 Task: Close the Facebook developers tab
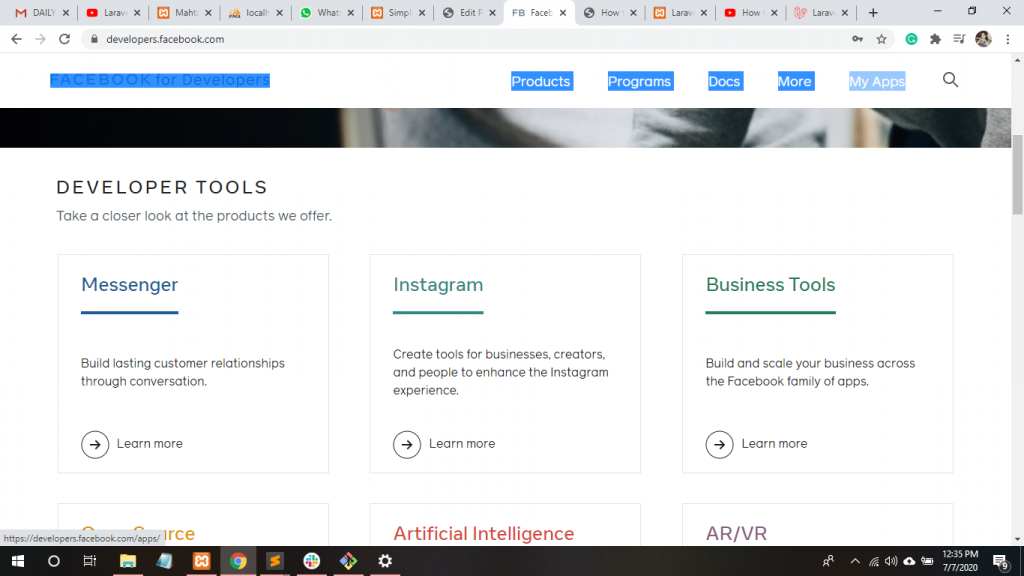pyautogui.click(x=563, y=12)
